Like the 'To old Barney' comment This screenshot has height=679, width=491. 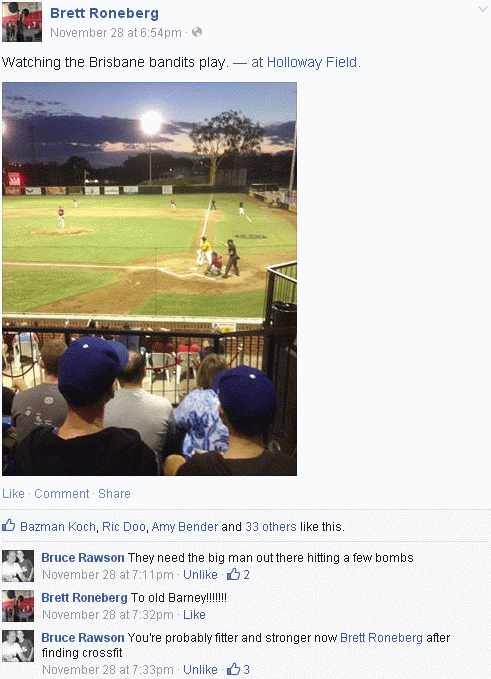pyautogui.click(x=194, y=614)
